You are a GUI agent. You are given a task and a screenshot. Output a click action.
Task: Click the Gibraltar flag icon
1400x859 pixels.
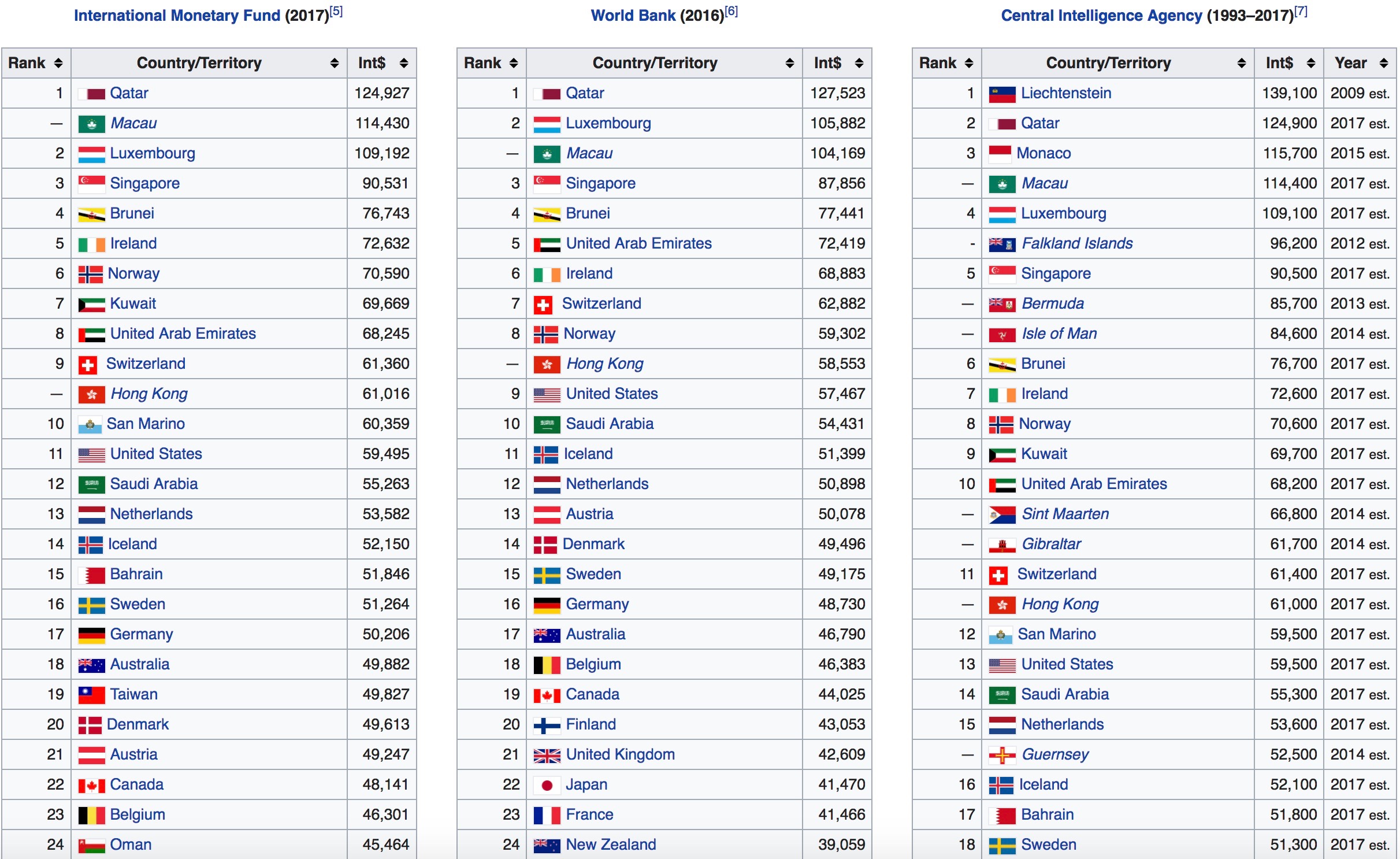coord(1002,545)
